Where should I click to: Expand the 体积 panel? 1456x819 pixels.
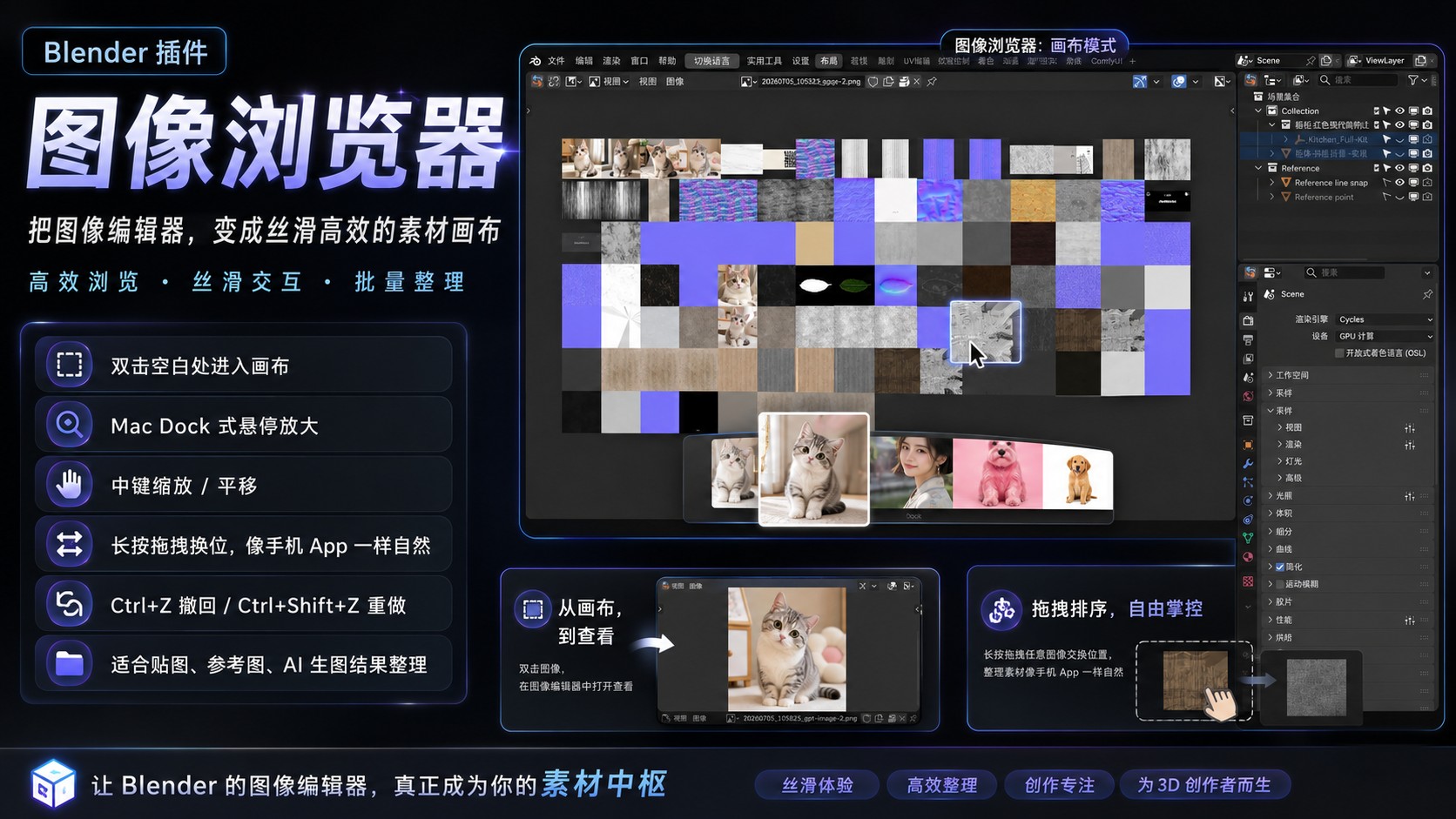point(1347,514)
